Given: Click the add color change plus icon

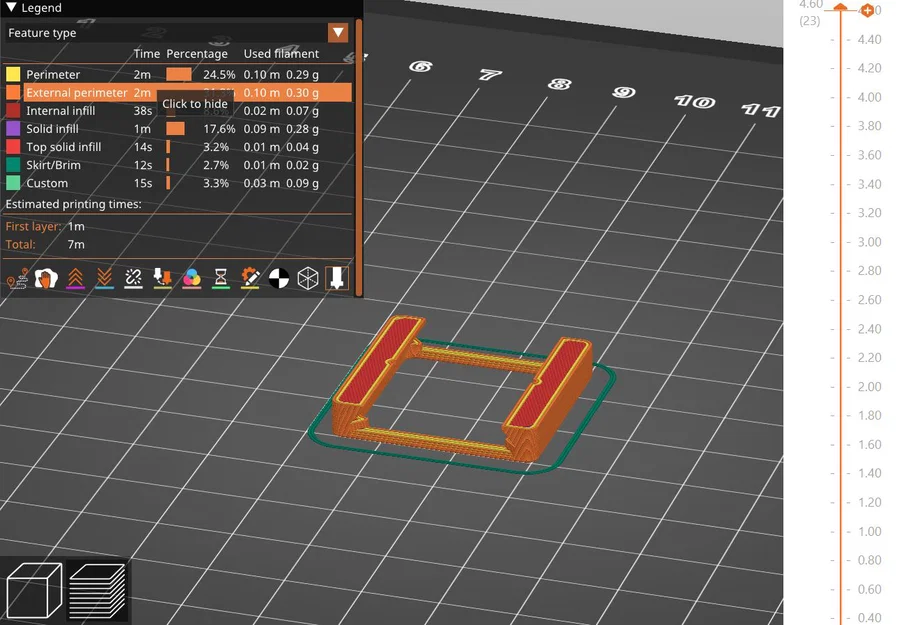Looking at the screenshot, I should point(867,10).
